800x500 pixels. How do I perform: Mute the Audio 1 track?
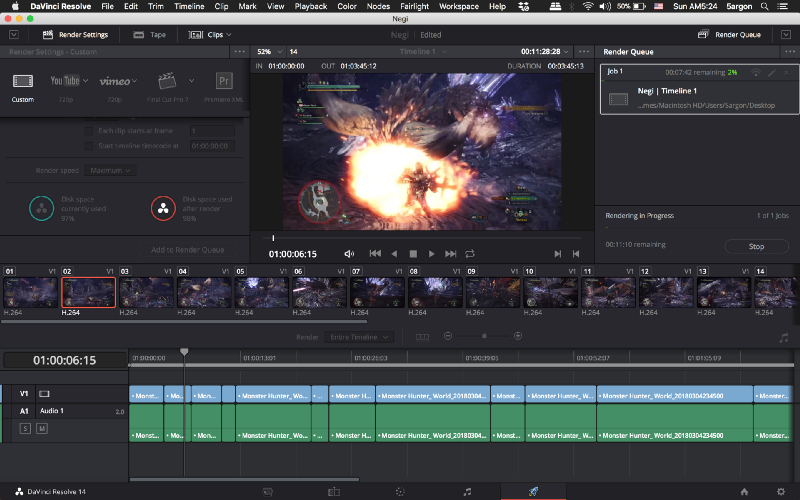(42, 429)
